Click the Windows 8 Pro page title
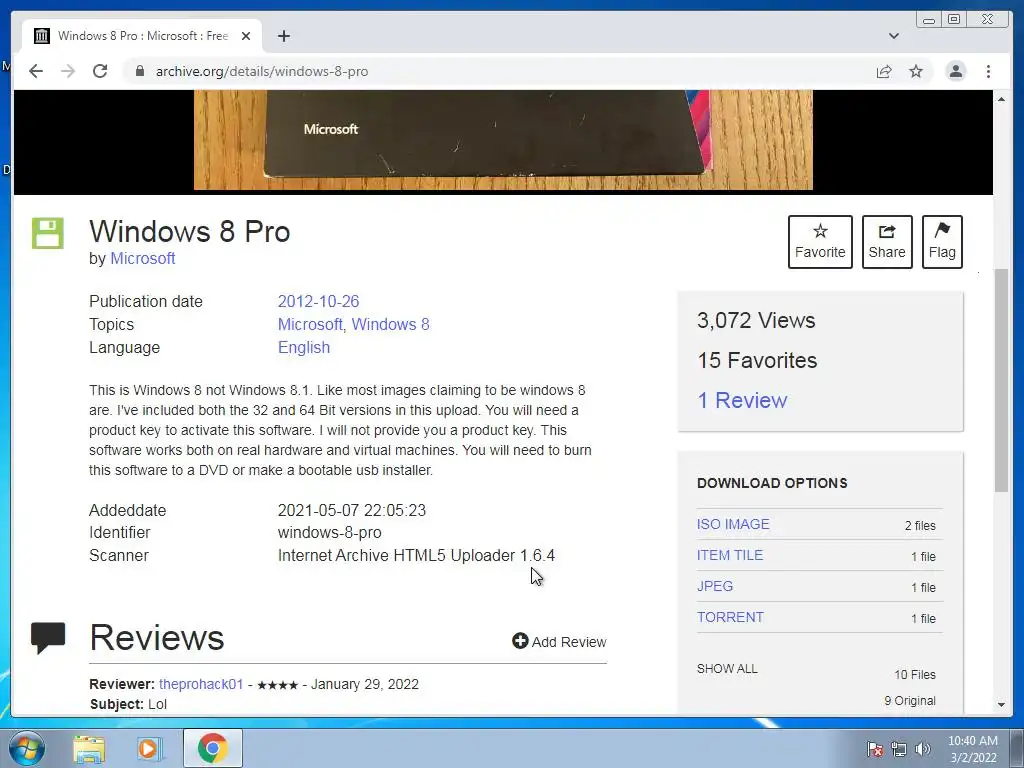This screenshot has height=768, width=1024. click(x=189, y=232)
